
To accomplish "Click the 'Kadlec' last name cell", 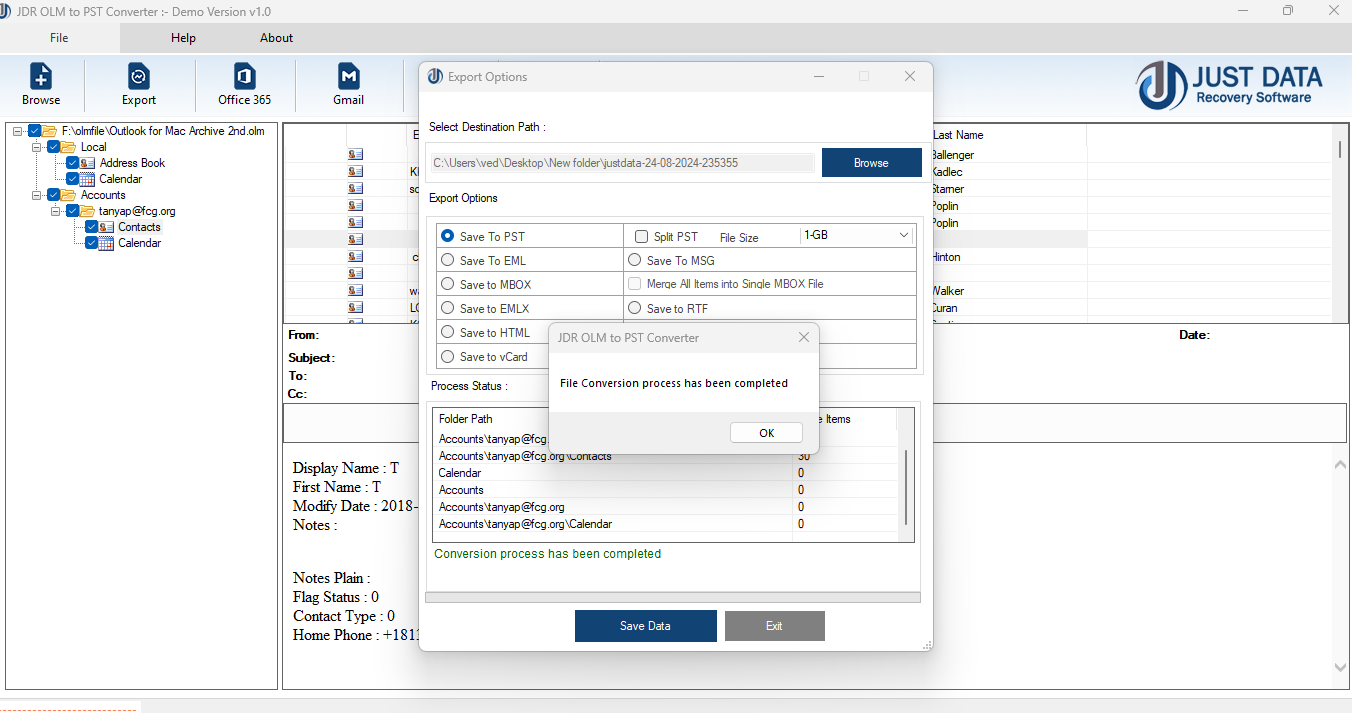I will pos(947,172).
